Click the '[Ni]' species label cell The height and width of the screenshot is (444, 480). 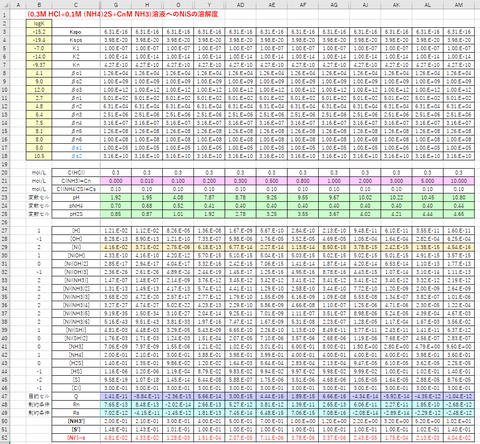click(x=76, y=247)
